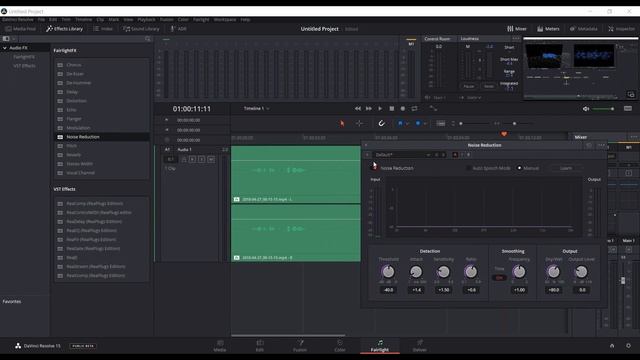Open the Default preset dropdown
Screen dimensions: 640x360
click(402, 155)
